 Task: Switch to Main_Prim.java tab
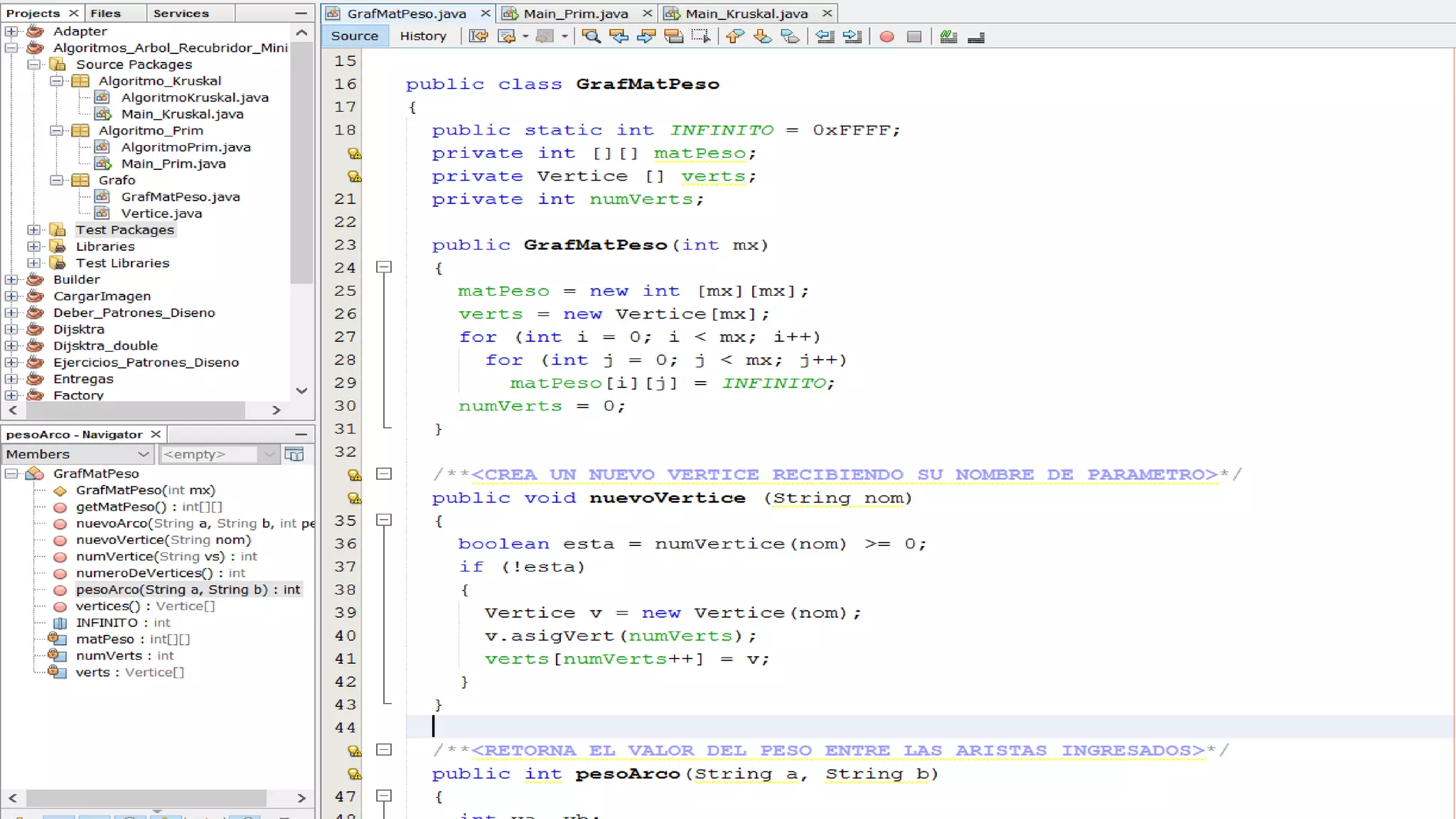pyautogui.click(x=575, y=14)
